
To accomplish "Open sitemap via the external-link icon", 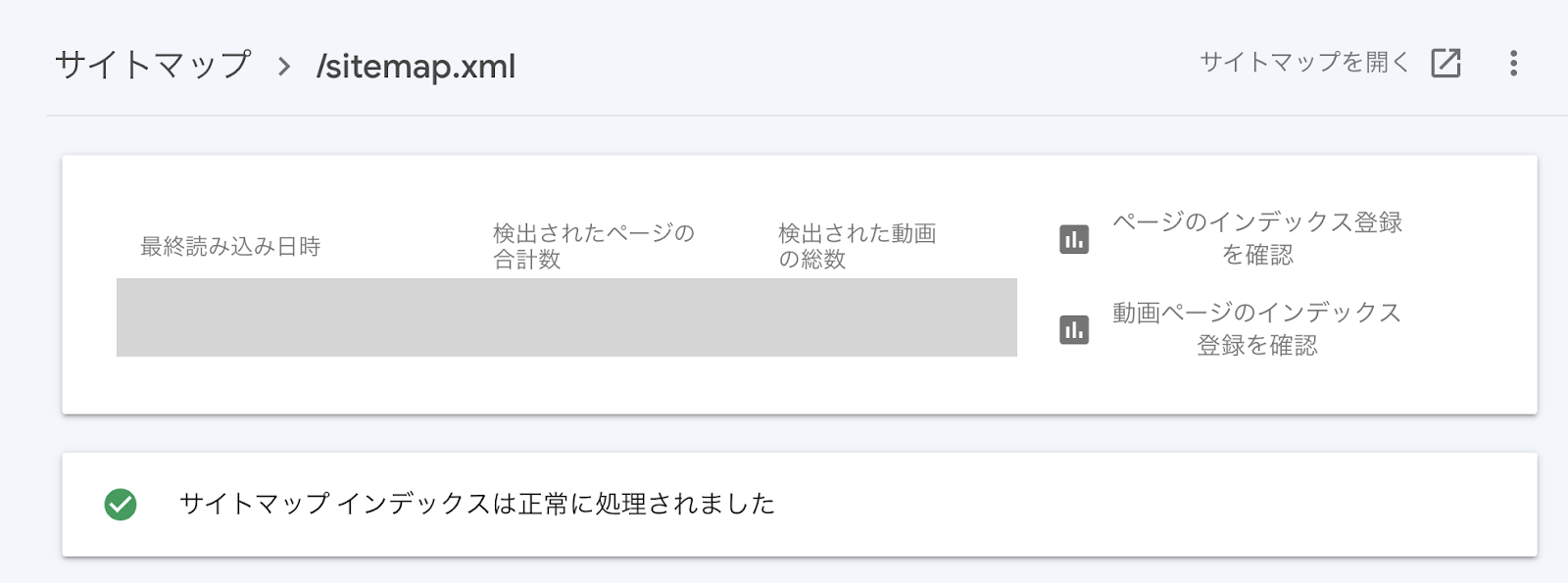I will 1445,63.
